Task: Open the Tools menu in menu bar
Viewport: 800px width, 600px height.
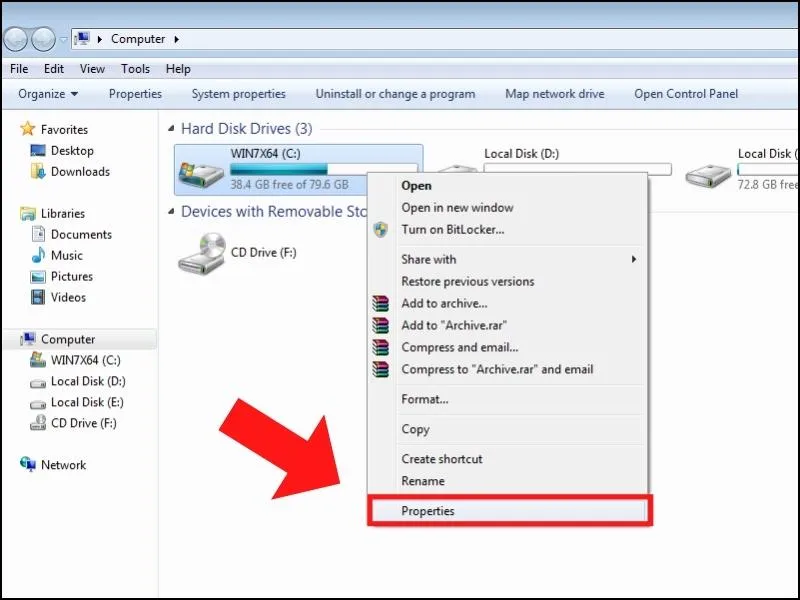Action: (x=135, y=69)
